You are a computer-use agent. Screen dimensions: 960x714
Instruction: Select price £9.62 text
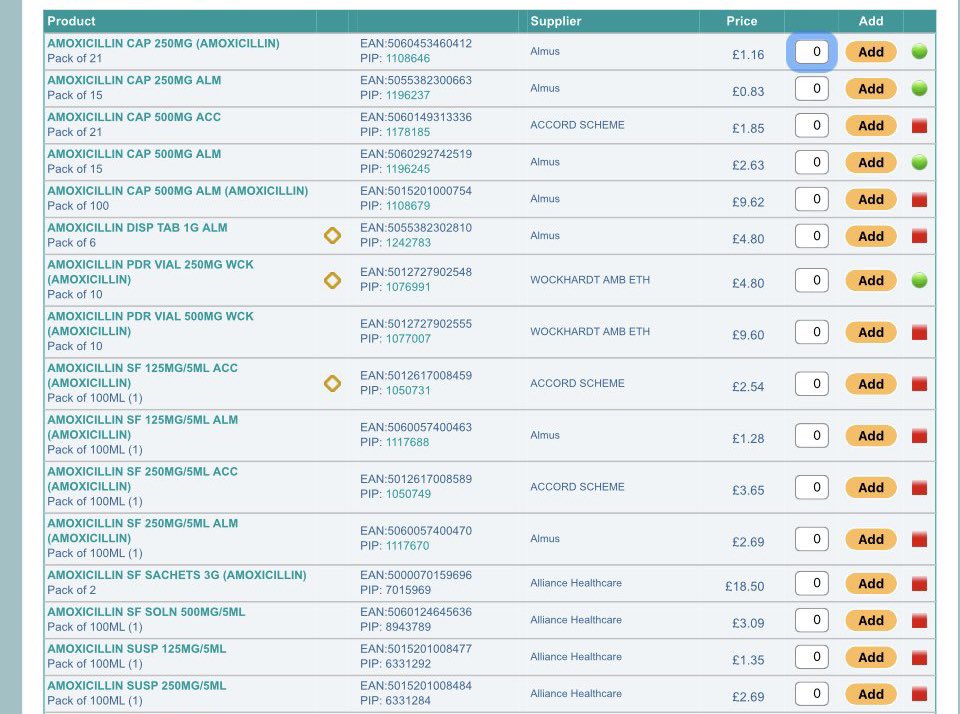click(748, 202)
